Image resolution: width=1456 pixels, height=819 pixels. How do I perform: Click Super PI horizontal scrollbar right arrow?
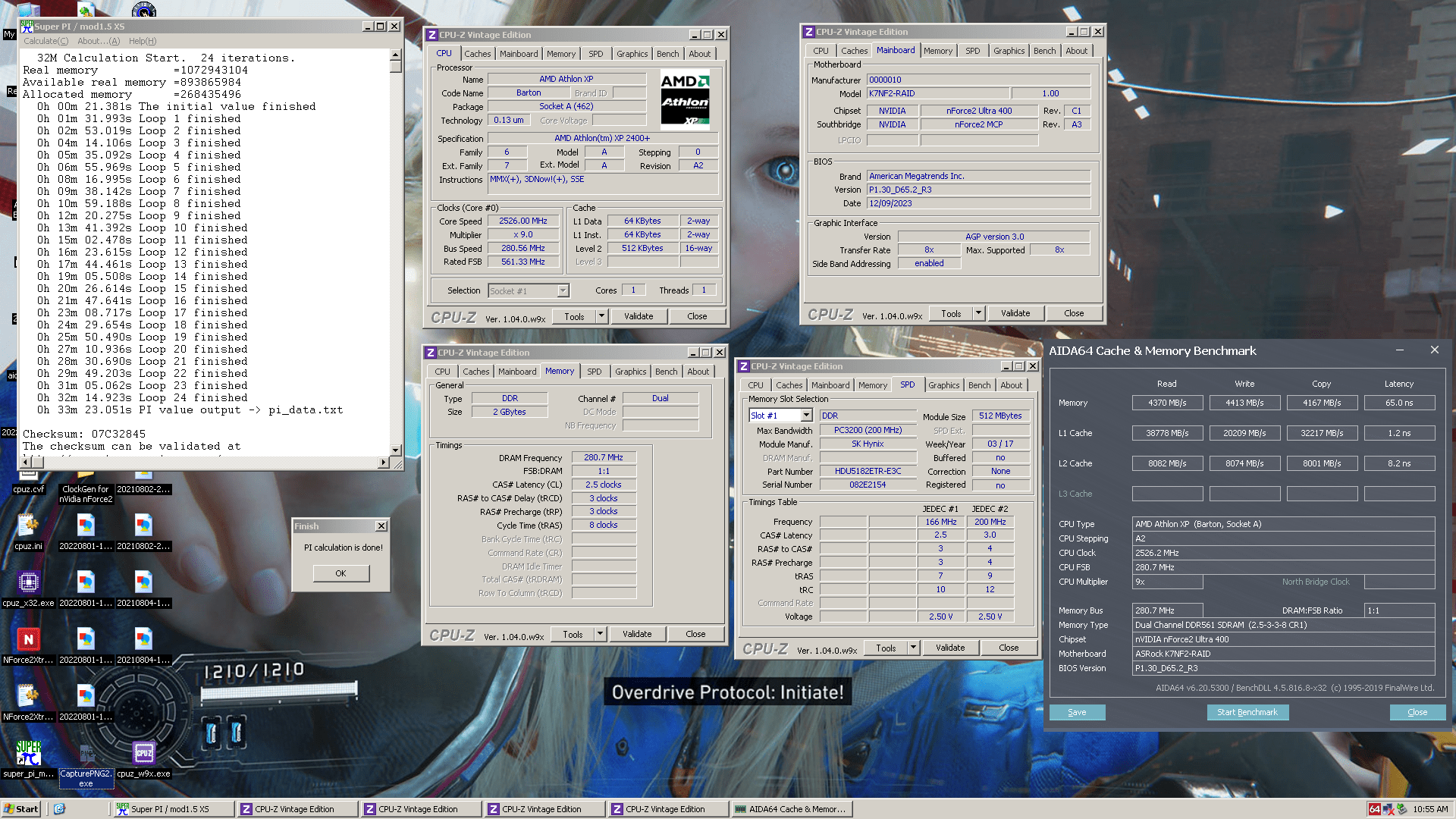click(383, 462)
